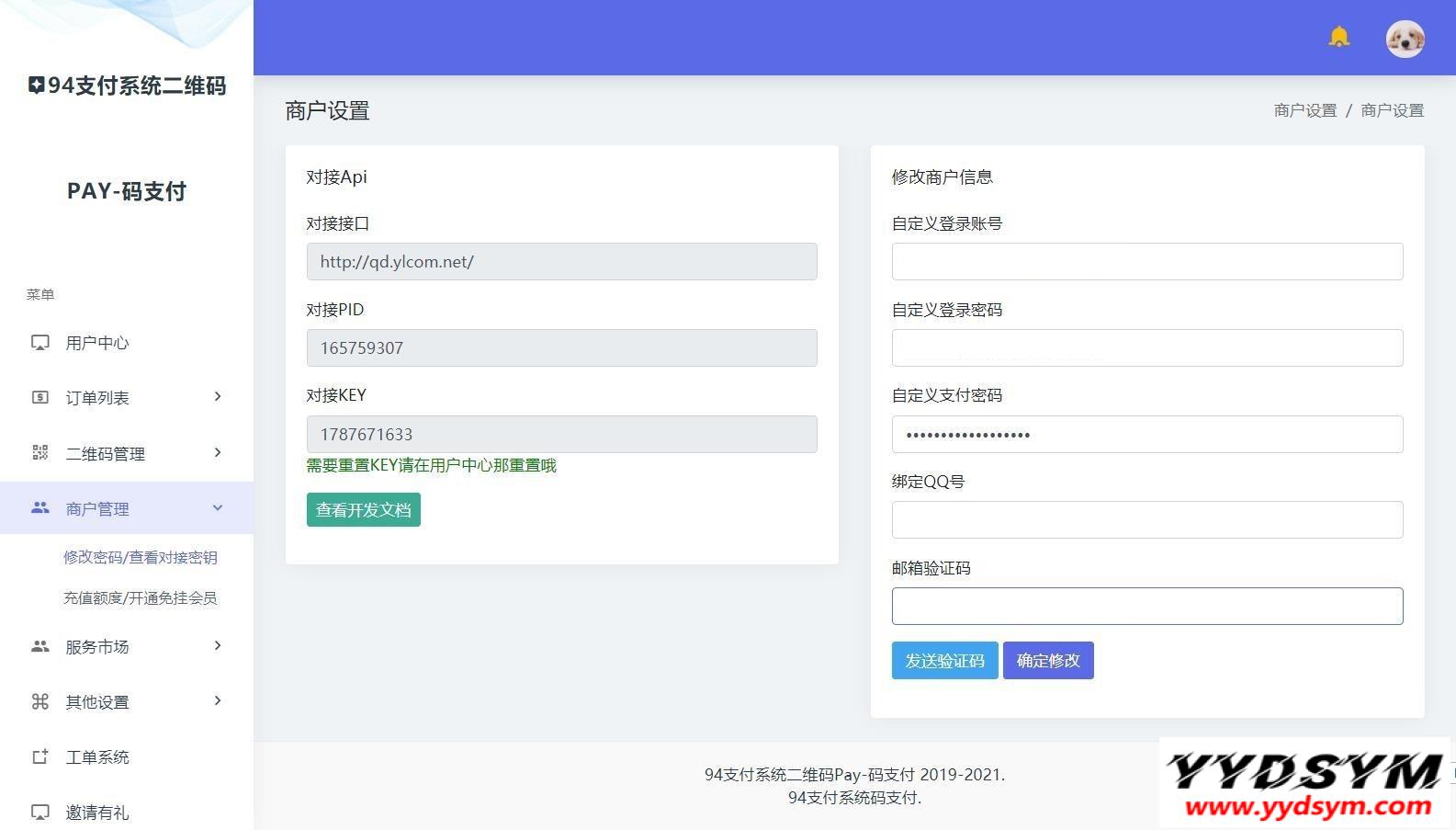
Task: Open the user avatar menu
Action: click(1405, 39)
